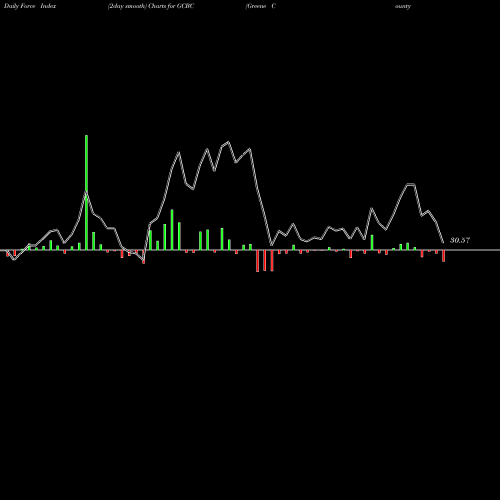
Task: Click the 30.57 value label
Action: click(x=460, y=240)
